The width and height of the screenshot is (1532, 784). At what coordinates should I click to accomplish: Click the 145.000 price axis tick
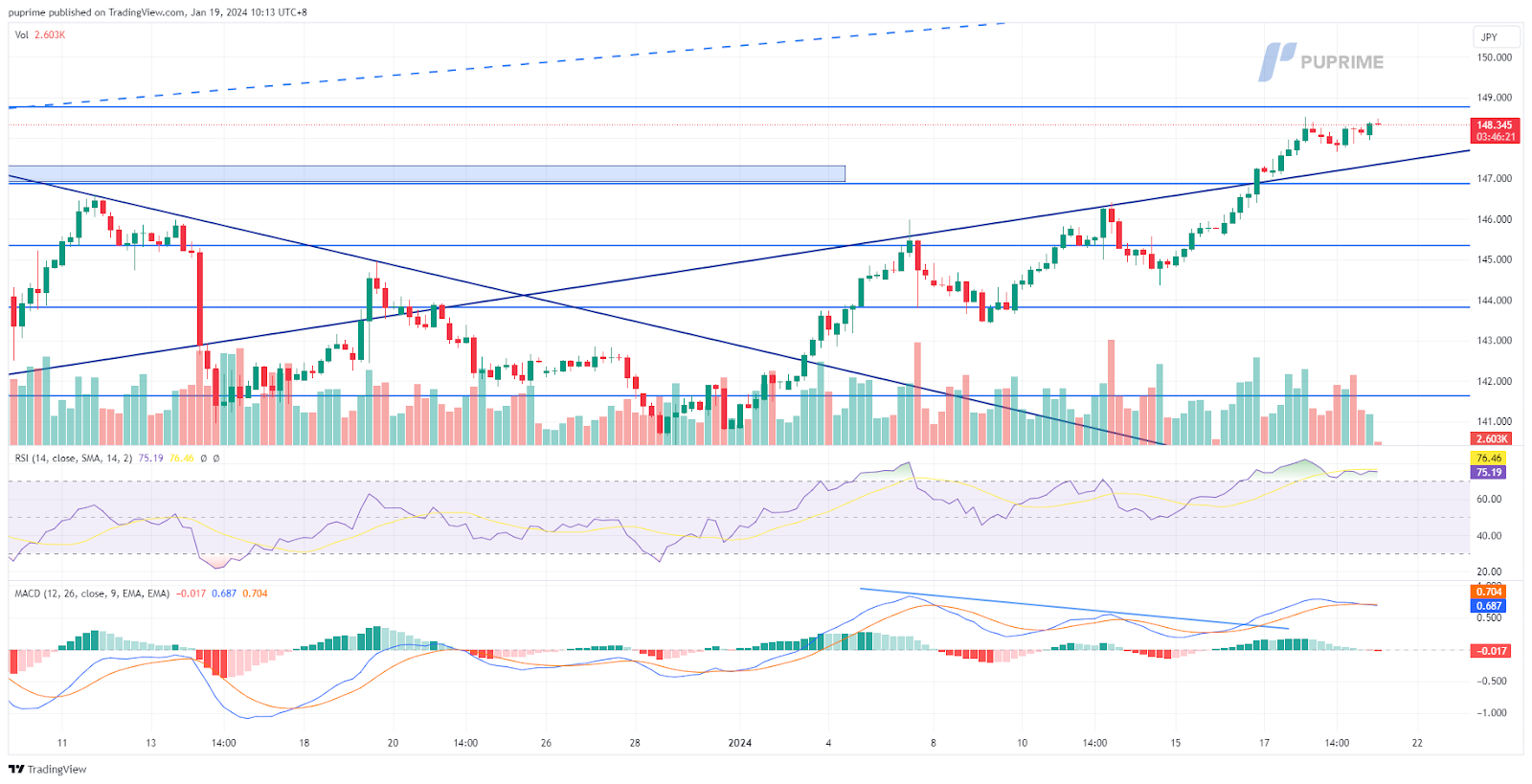click(x=1495, y=259)
